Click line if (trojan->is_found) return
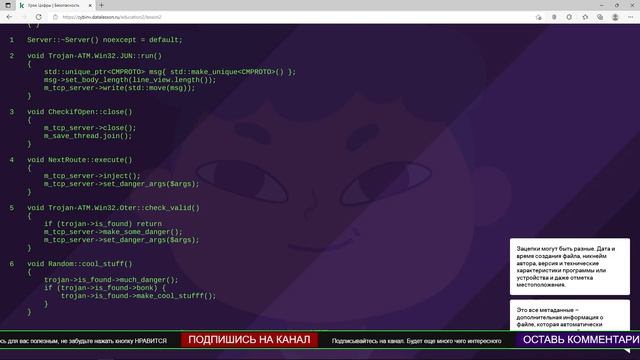640x360 pixels. point(103,224)
